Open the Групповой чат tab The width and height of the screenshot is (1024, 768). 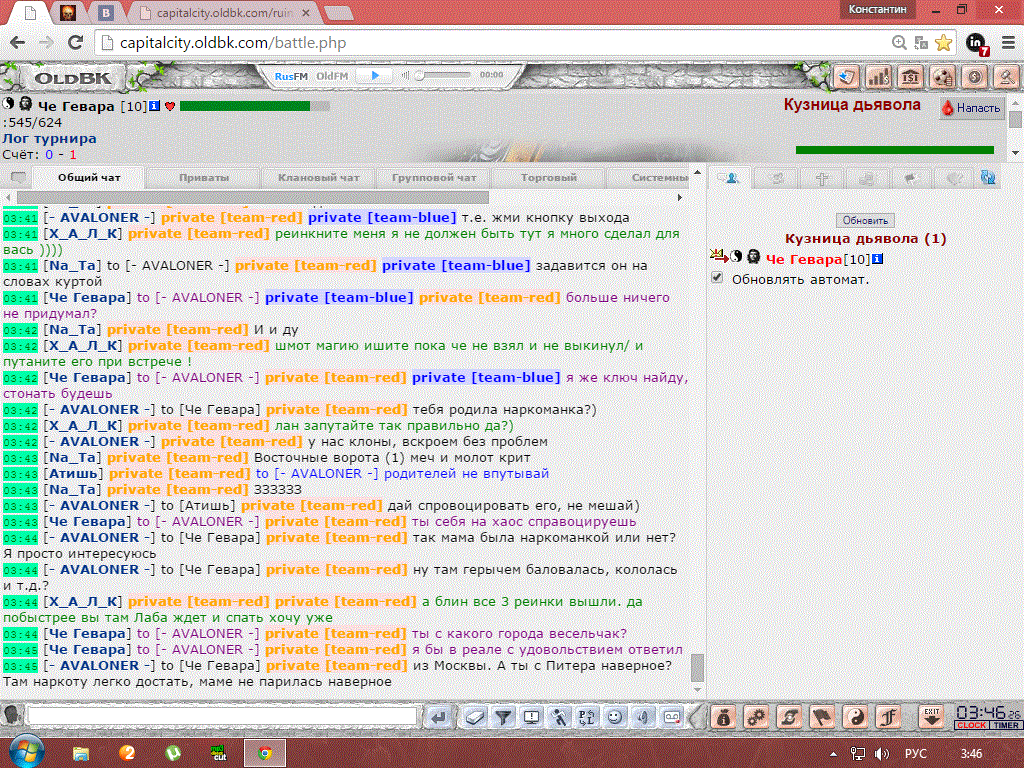[434, 177]
